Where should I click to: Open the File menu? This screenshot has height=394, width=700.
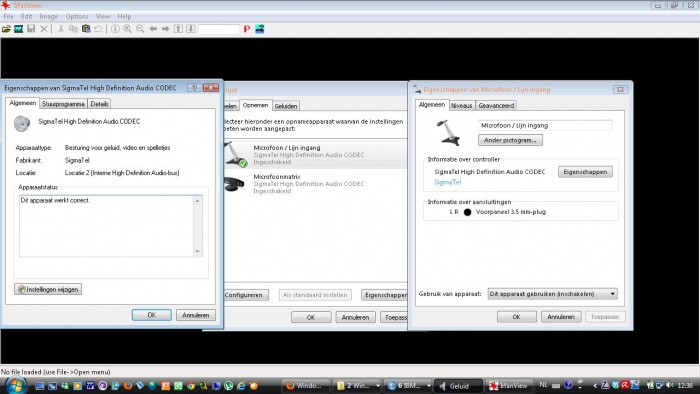pyautogui.click(x=8, y=16)
